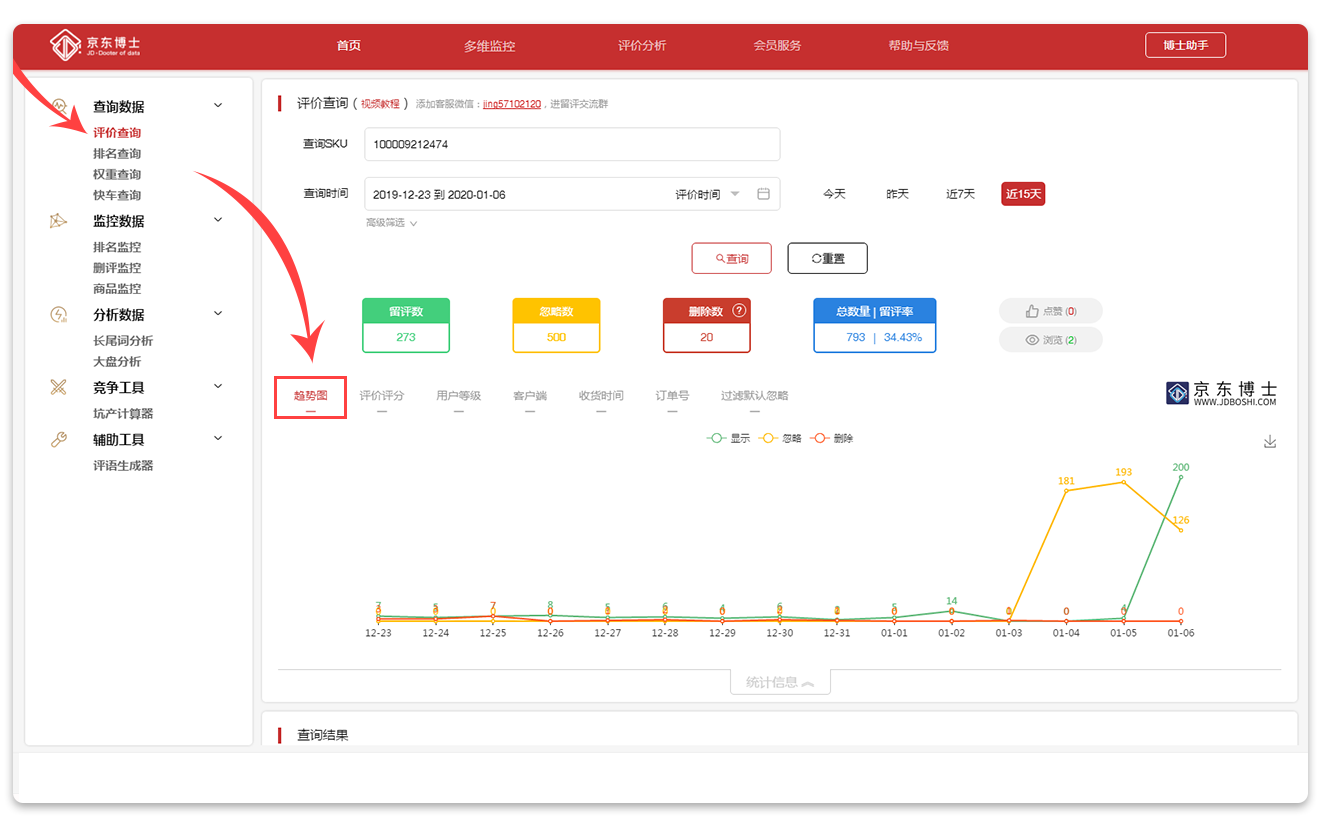1320x830 pixels.
Task: Click the question mark icon on 删除数
Action: (x=739, y=311)
